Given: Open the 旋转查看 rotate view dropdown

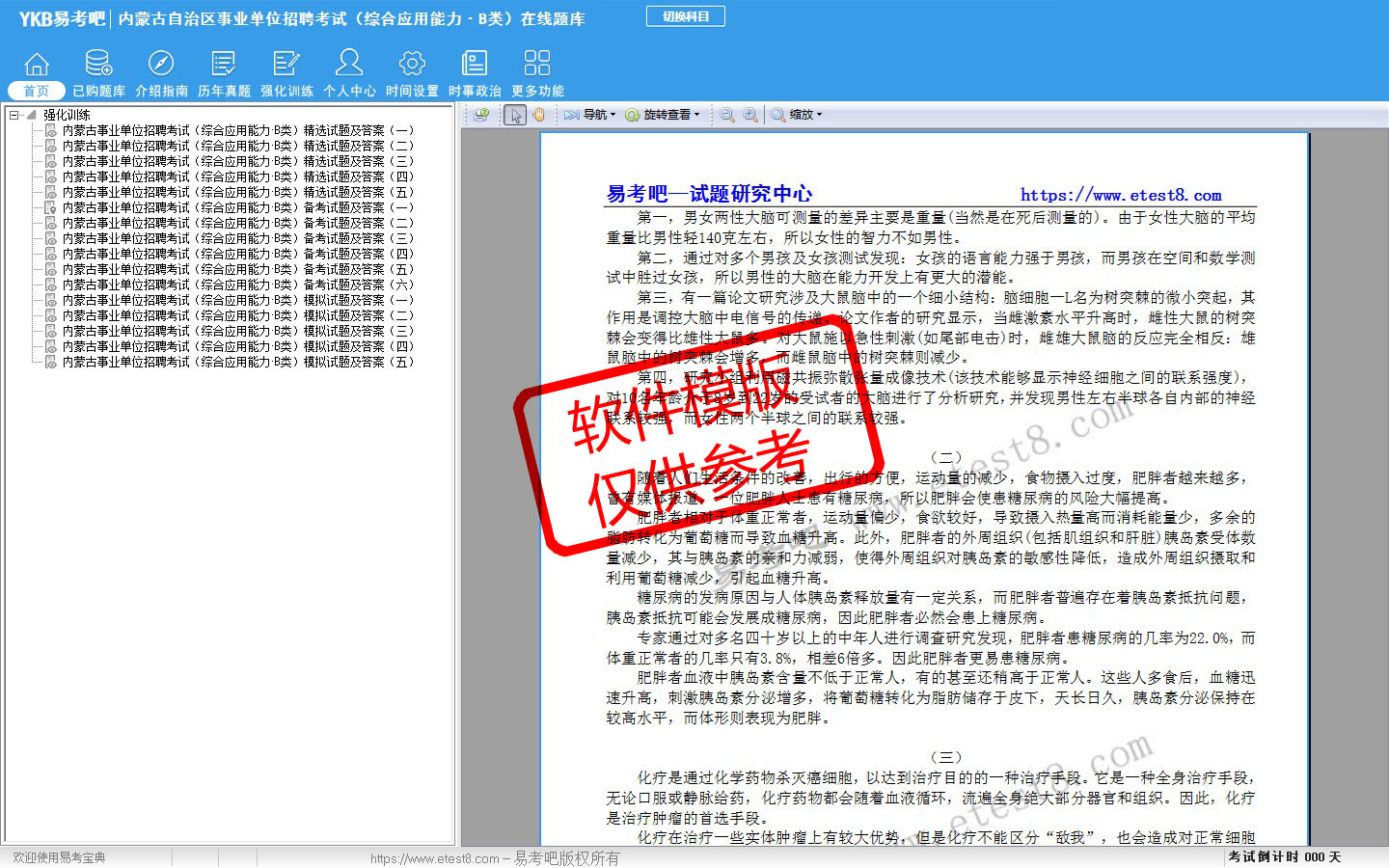Looking at the screenshot, I should 663,115.
